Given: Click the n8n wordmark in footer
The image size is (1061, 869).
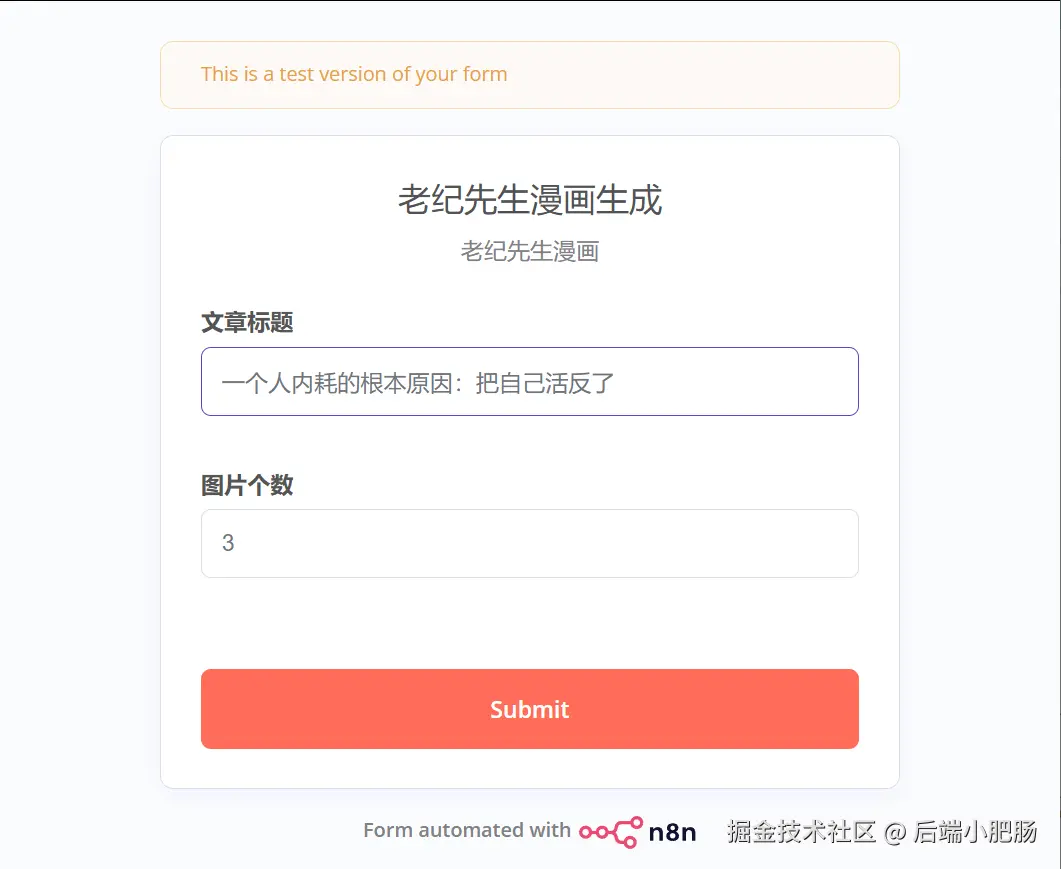Looking at the screenshot, I should click(x=672, y=831).
